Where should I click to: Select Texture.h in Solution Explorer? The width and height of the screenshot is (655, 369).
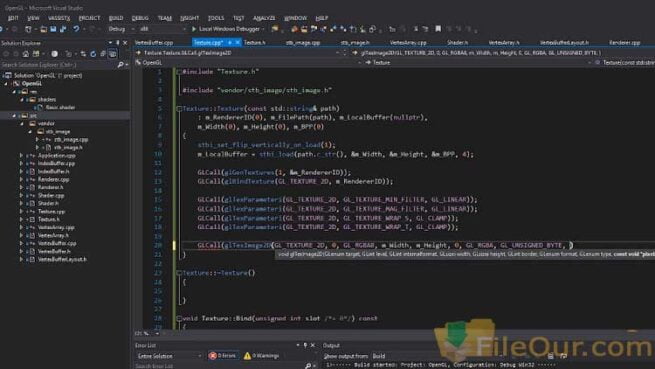tap(49, 219)
